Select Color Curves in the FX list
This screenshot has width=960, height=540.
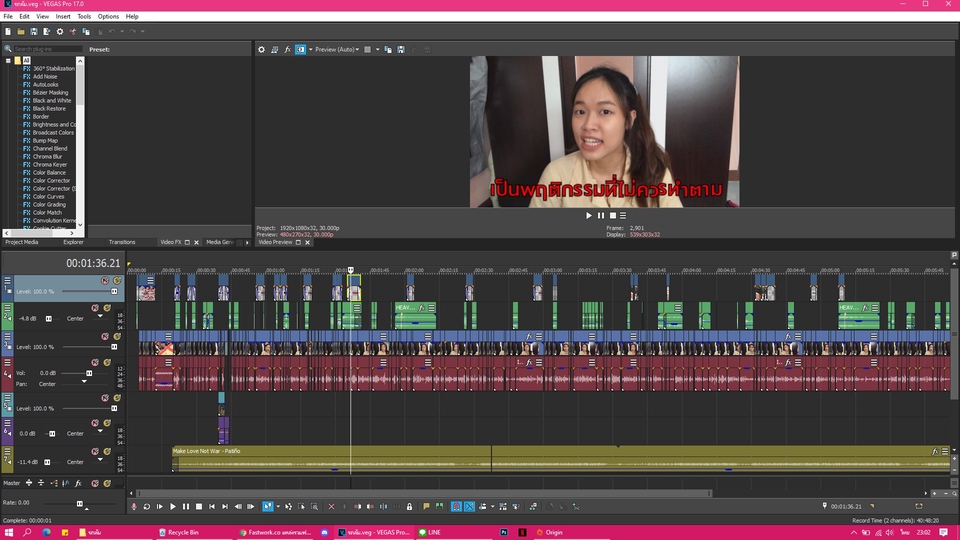click(48, 197)
